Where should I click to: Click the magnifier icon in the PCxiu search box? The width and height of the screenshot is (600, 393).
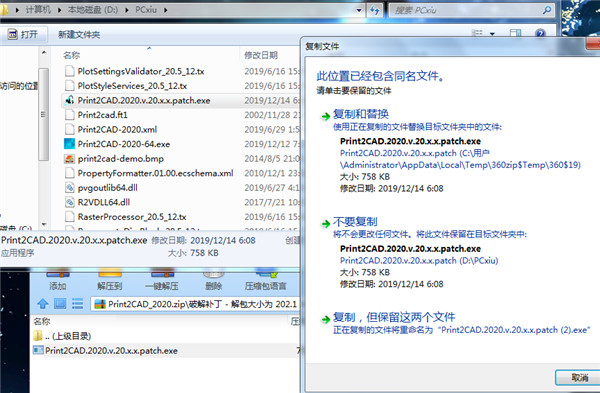(x=547, y=10)
